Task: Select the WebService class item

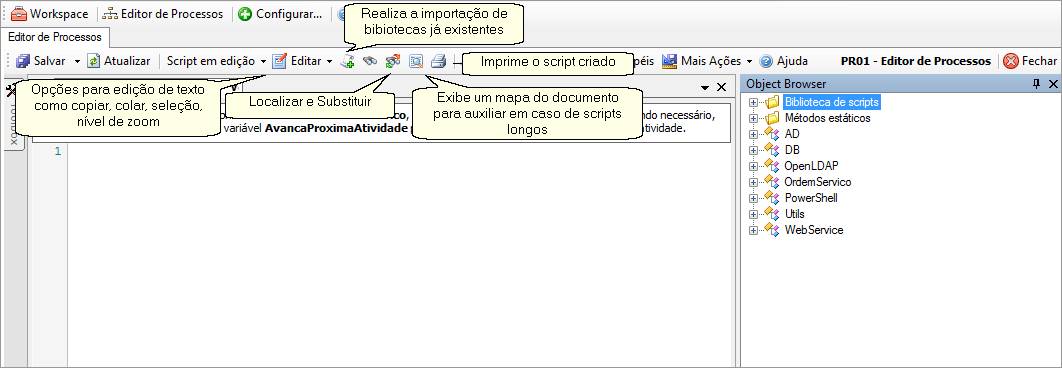Action: 814,230
